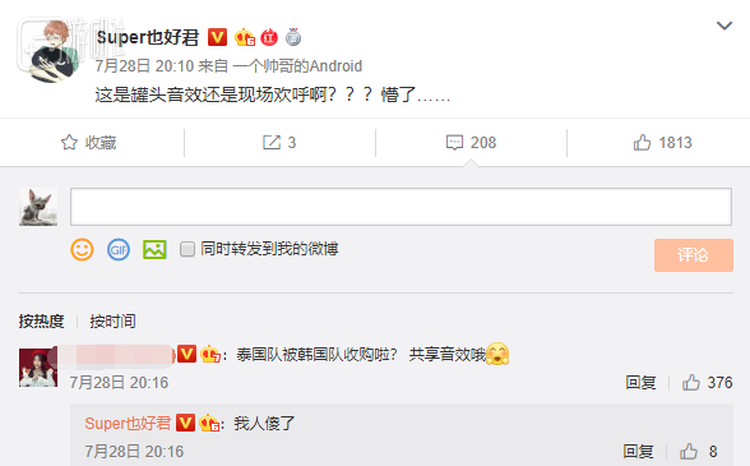
Task: Click 回复 on the 我人傻了 reply
Action: (638, 451)
